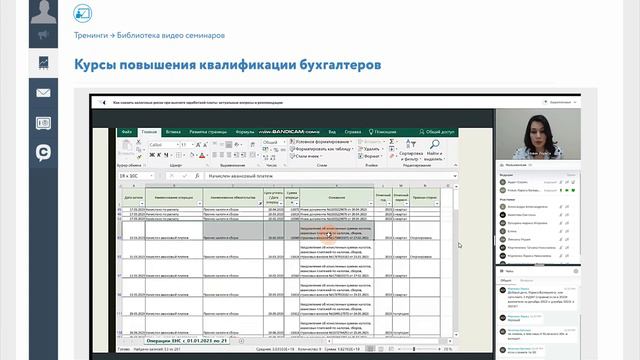640x360 pixels.
Task: Open Найти и выделить magnifier menu
Action: [x=434, y=150]
